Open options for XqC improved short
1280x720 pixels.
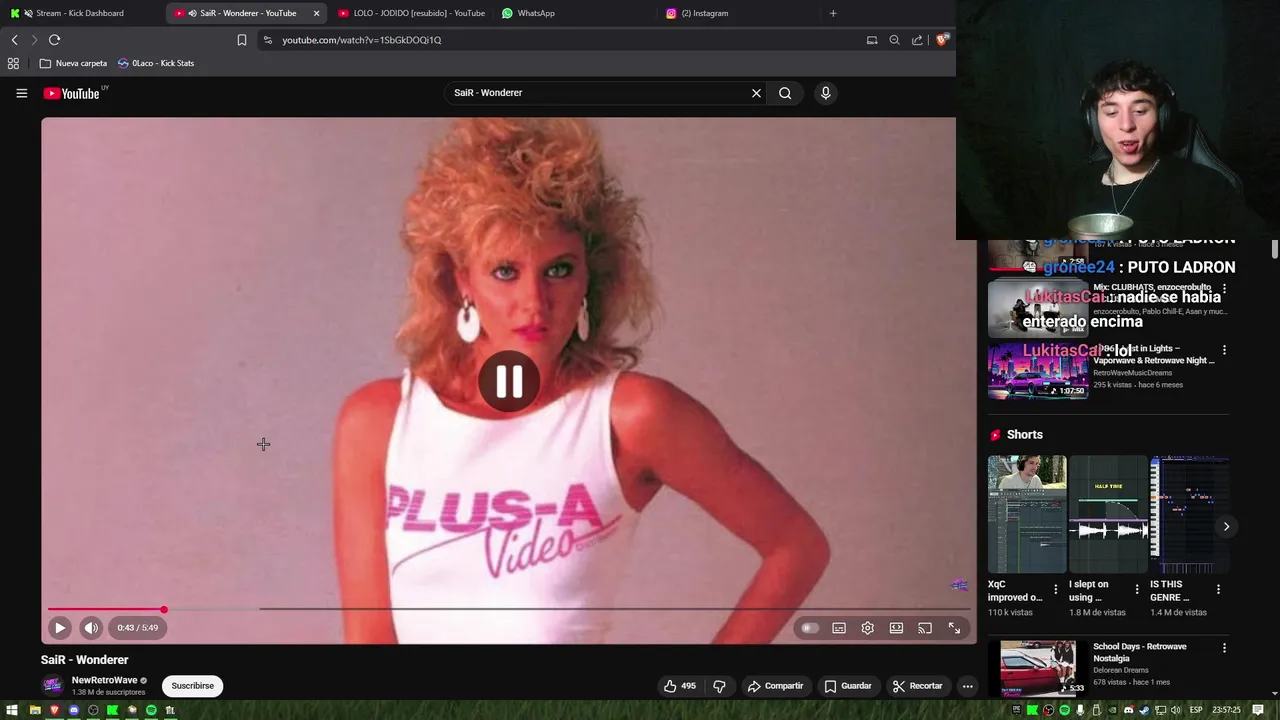tap(1055, 590)
